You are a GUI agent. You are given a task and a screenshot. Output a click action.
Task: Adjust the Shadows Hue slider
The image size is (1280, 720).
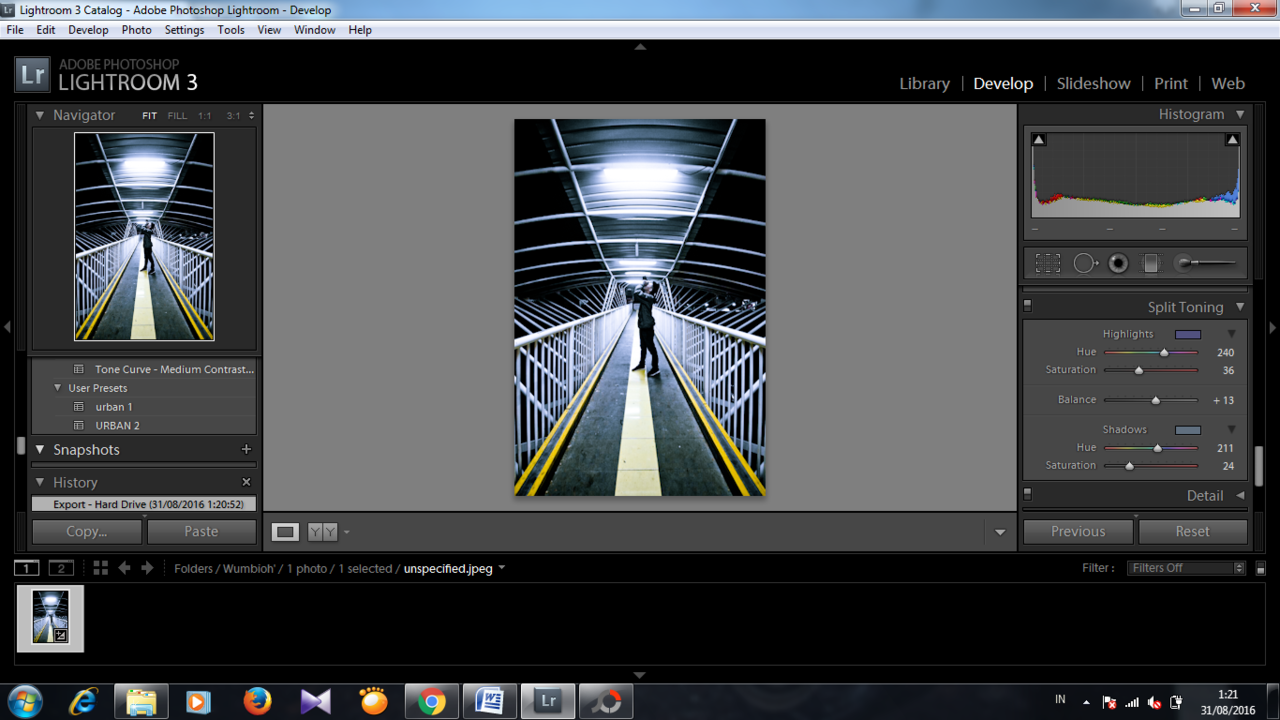[x=1158, y=448]
